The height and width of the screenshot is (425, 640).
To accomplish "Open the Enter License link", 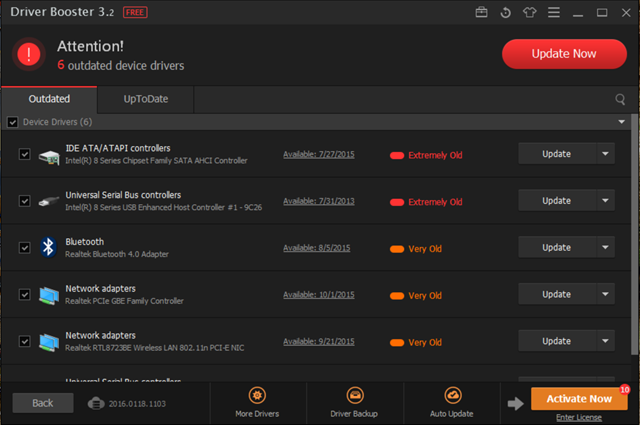I will 579,417.
